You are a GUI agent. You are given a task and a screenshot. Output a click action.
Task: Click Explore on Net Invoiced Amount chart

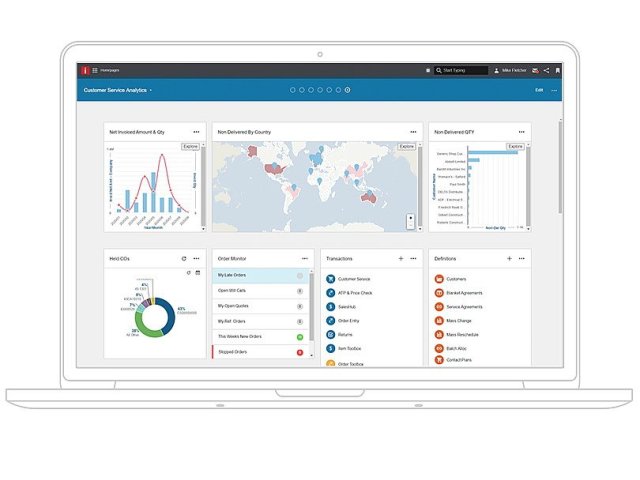tap(190, 147)
